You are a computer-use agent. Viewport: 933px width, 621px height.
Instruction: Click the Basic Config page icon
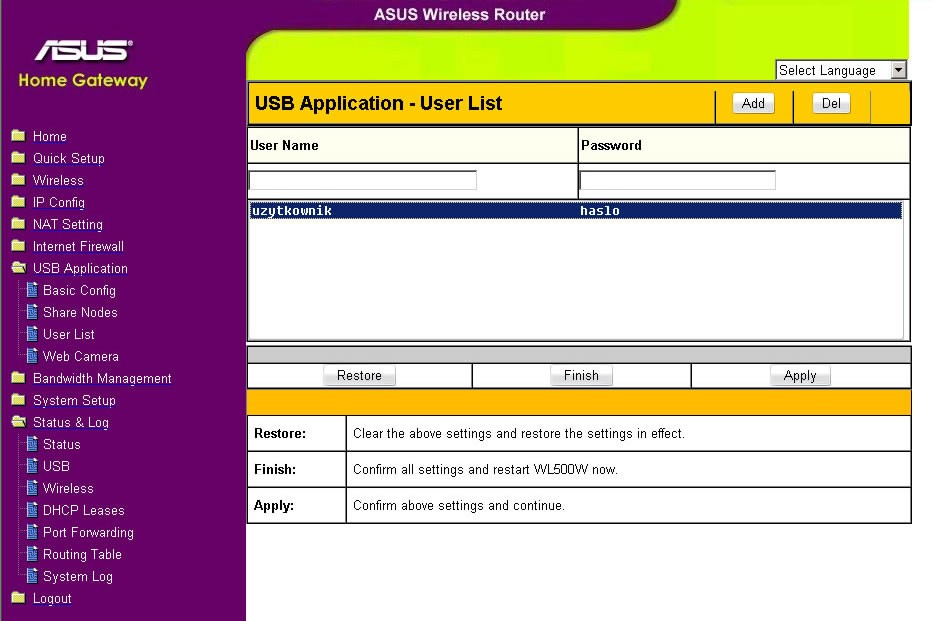coord(32,290)
